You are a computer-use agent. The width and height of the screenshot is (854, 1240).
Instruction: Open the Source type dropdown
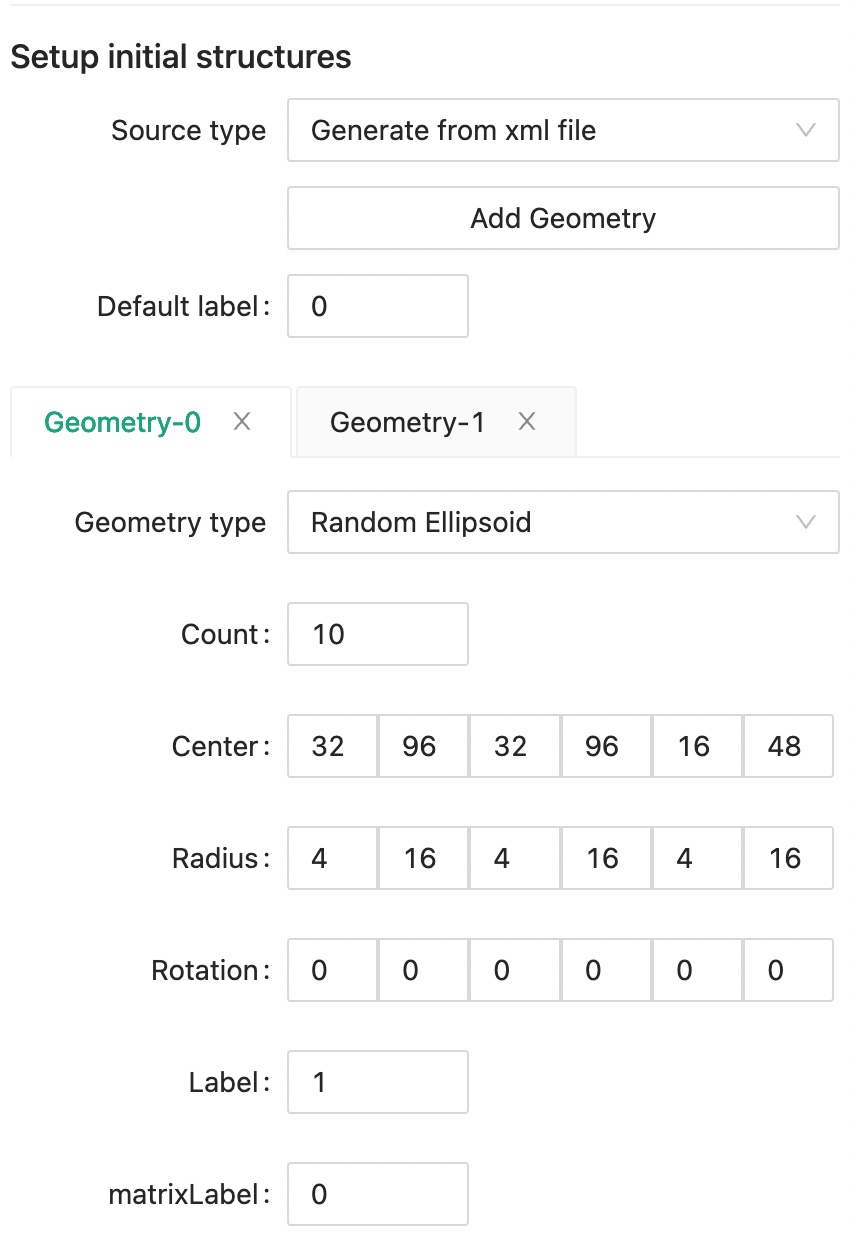point(562,130)
